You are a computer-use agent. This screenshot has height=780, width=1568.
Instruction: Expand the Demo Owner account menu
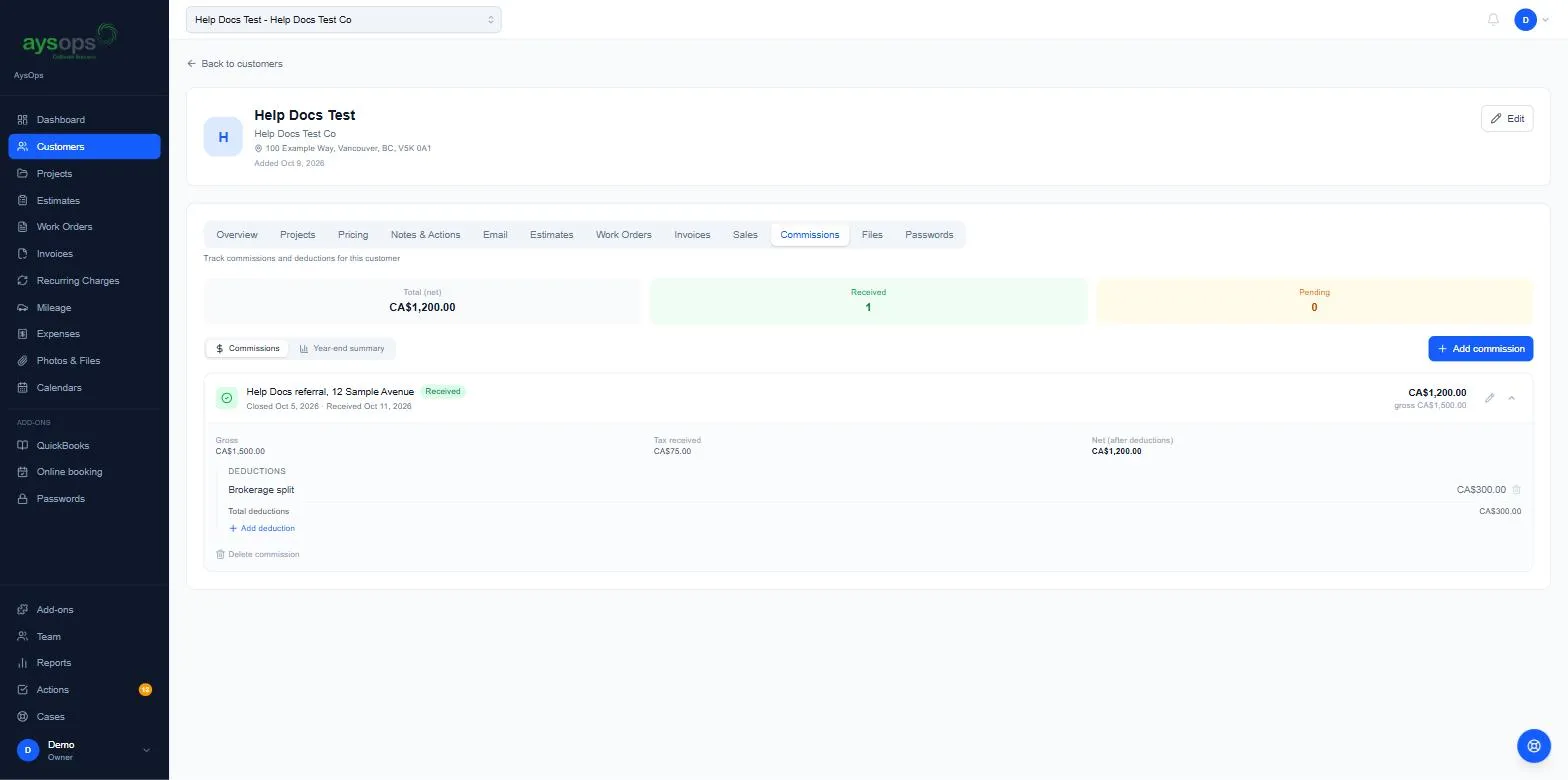click(84, 750)
